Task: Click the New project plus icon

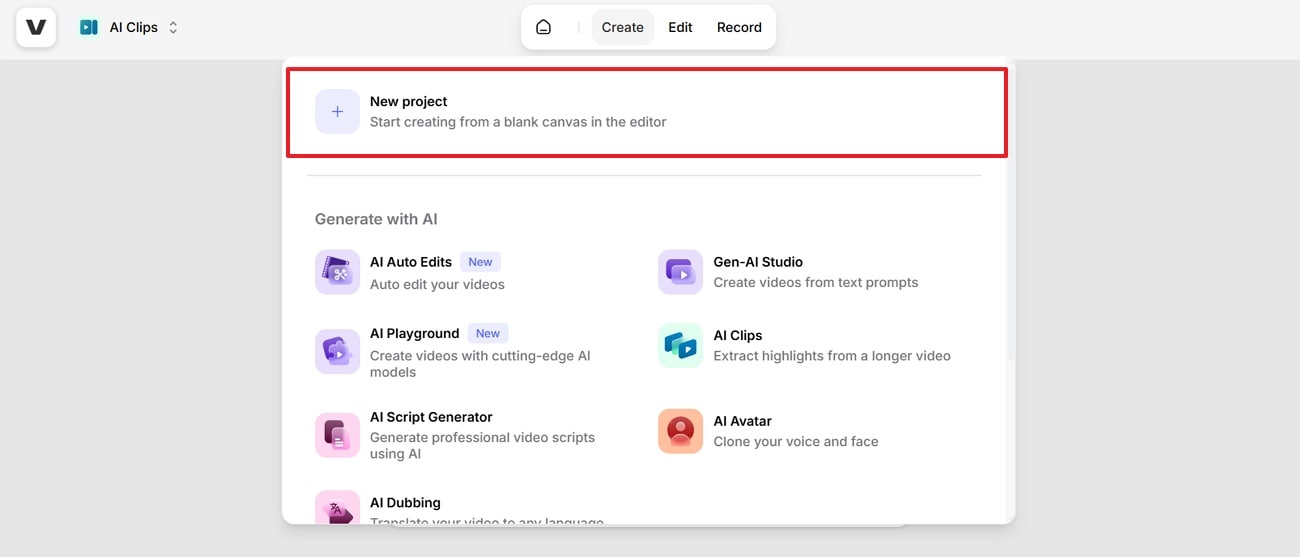Action: click(337, 112)
